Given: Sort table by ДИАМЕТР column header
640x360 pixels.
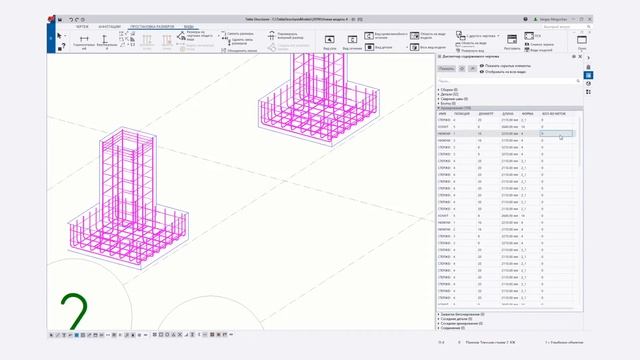Looking at the screenshot, I should (x=486, y=113).
